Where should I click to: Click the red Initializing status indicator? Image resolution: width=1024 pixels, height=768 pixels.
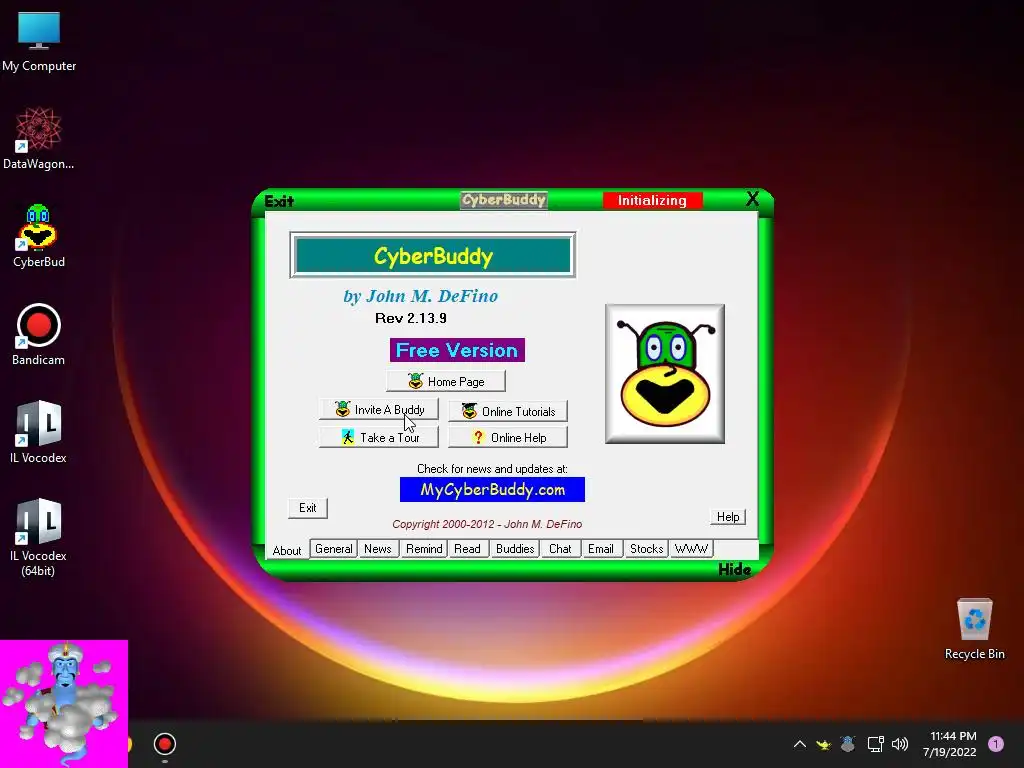pos(652,200)
